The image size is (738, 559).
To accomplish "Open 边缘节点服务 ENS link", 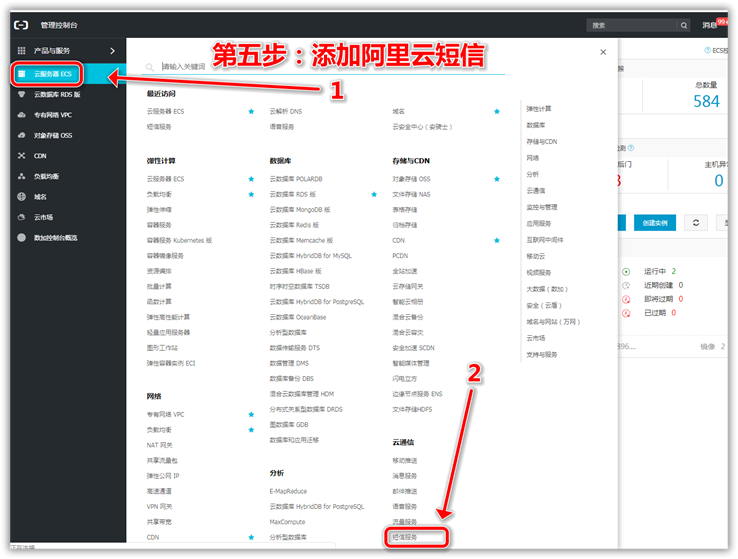I will click(417, 394).
